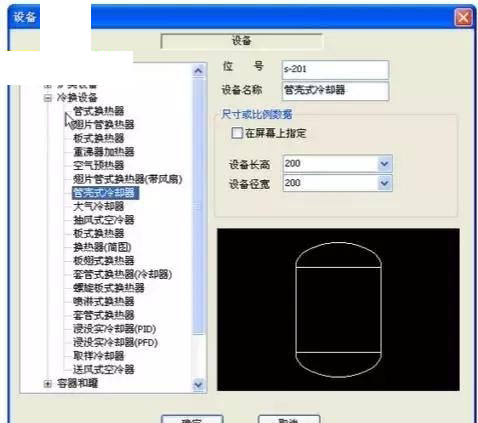Select 大气冷却器 in the tree
The image size is (478, 423).
pyautogui.click(x=98, y=206)
